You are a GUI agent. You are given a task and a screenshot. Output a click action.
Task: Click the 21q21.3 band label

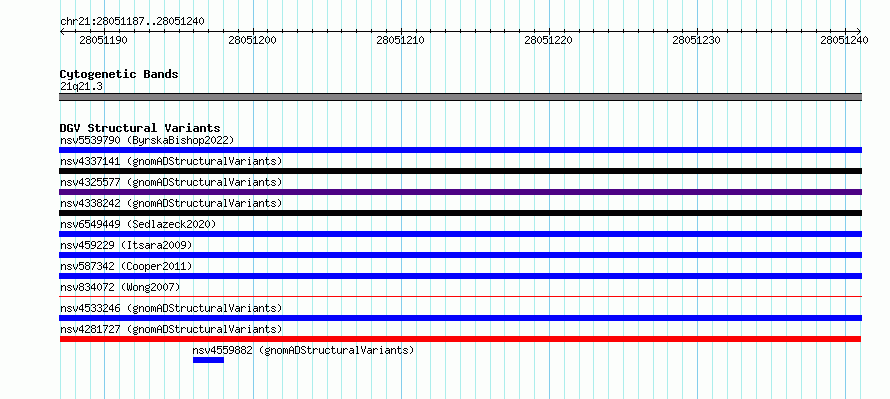coord(81,86)
